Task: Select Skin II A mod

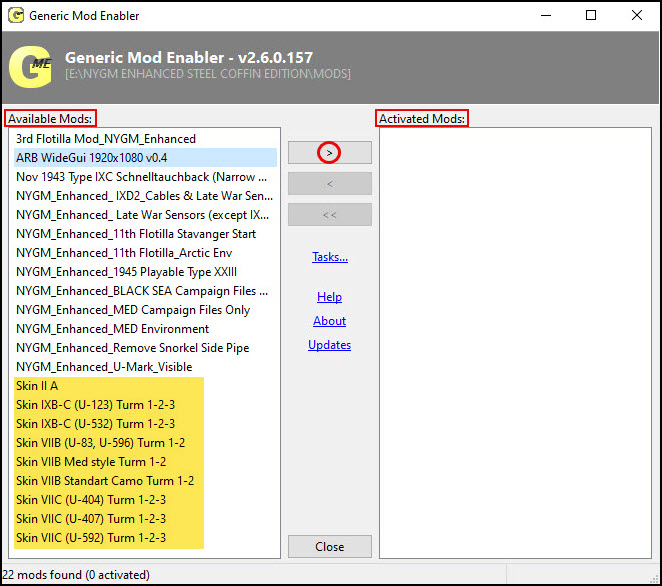Action: click(145, 385)
